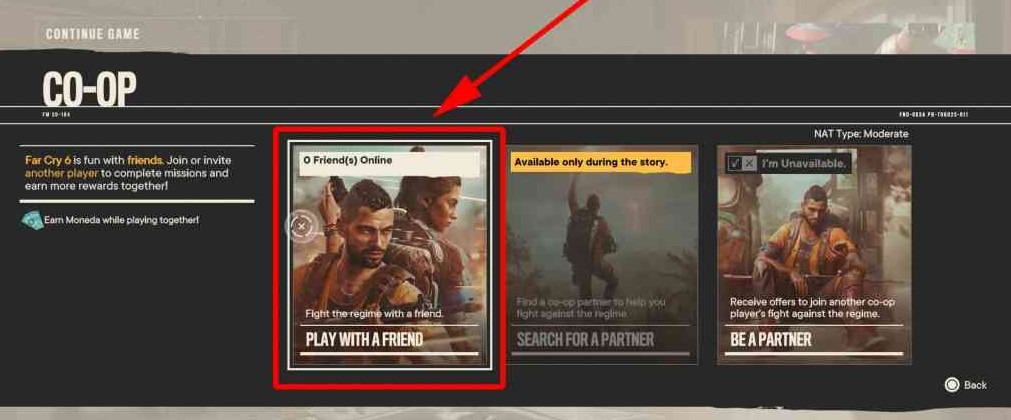Select the Search for a Partner card image
The image size is (1011, 420).
pos(602,255)
